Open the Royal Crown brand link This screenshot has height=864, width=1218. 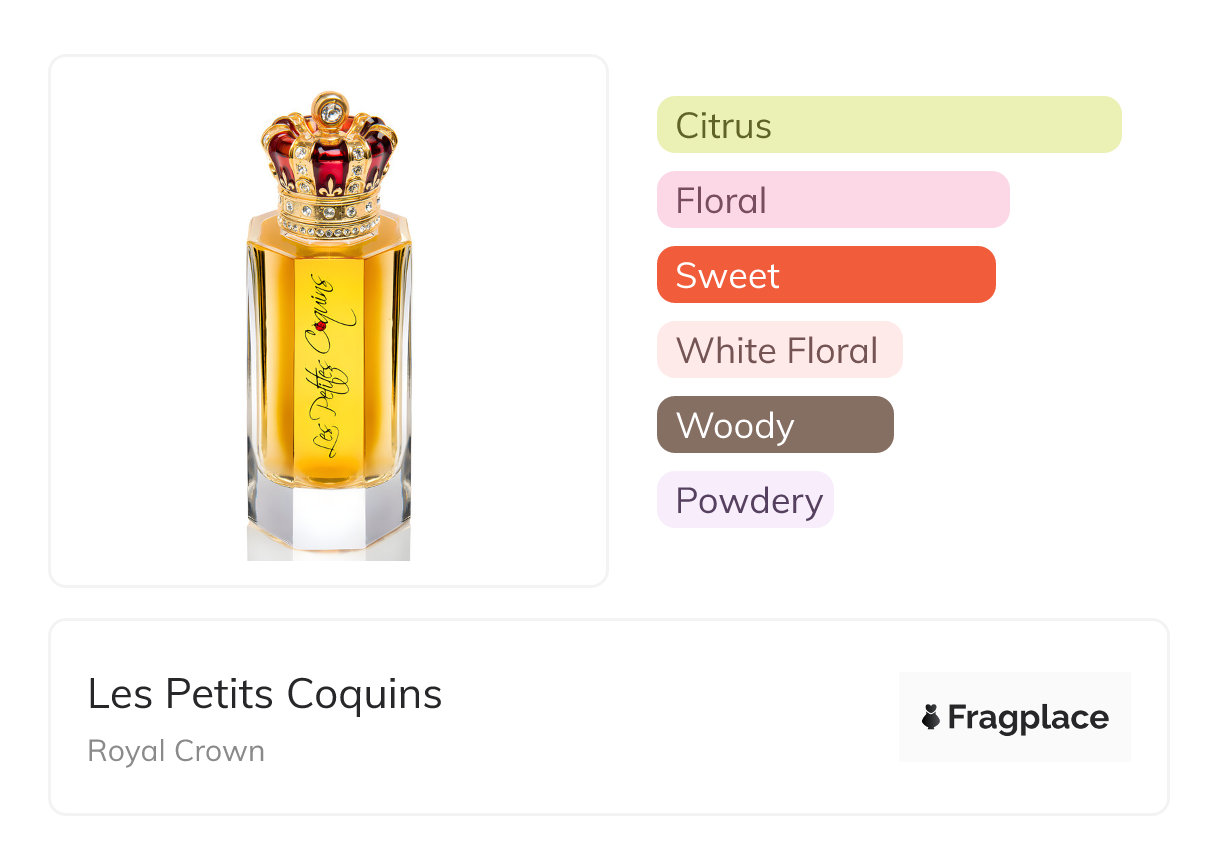176,751
